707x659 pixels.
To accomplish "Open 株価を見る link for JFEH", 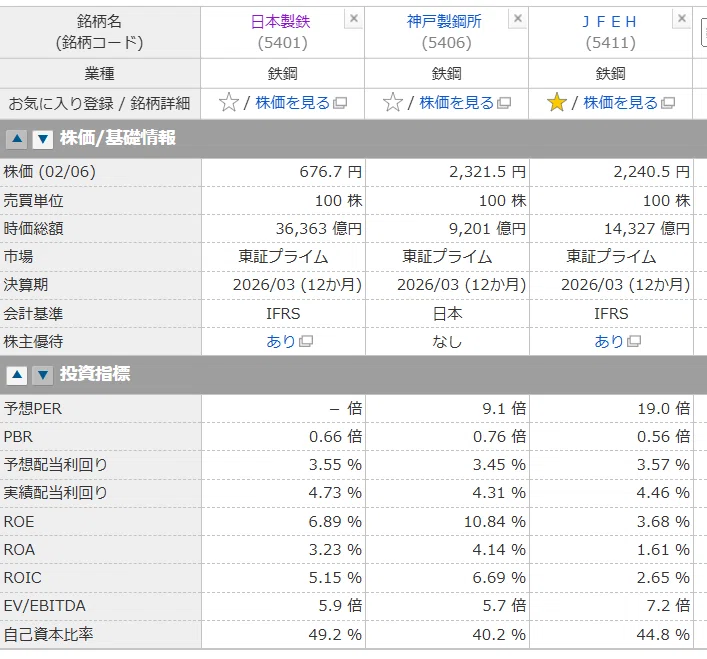I will [621, 103].
